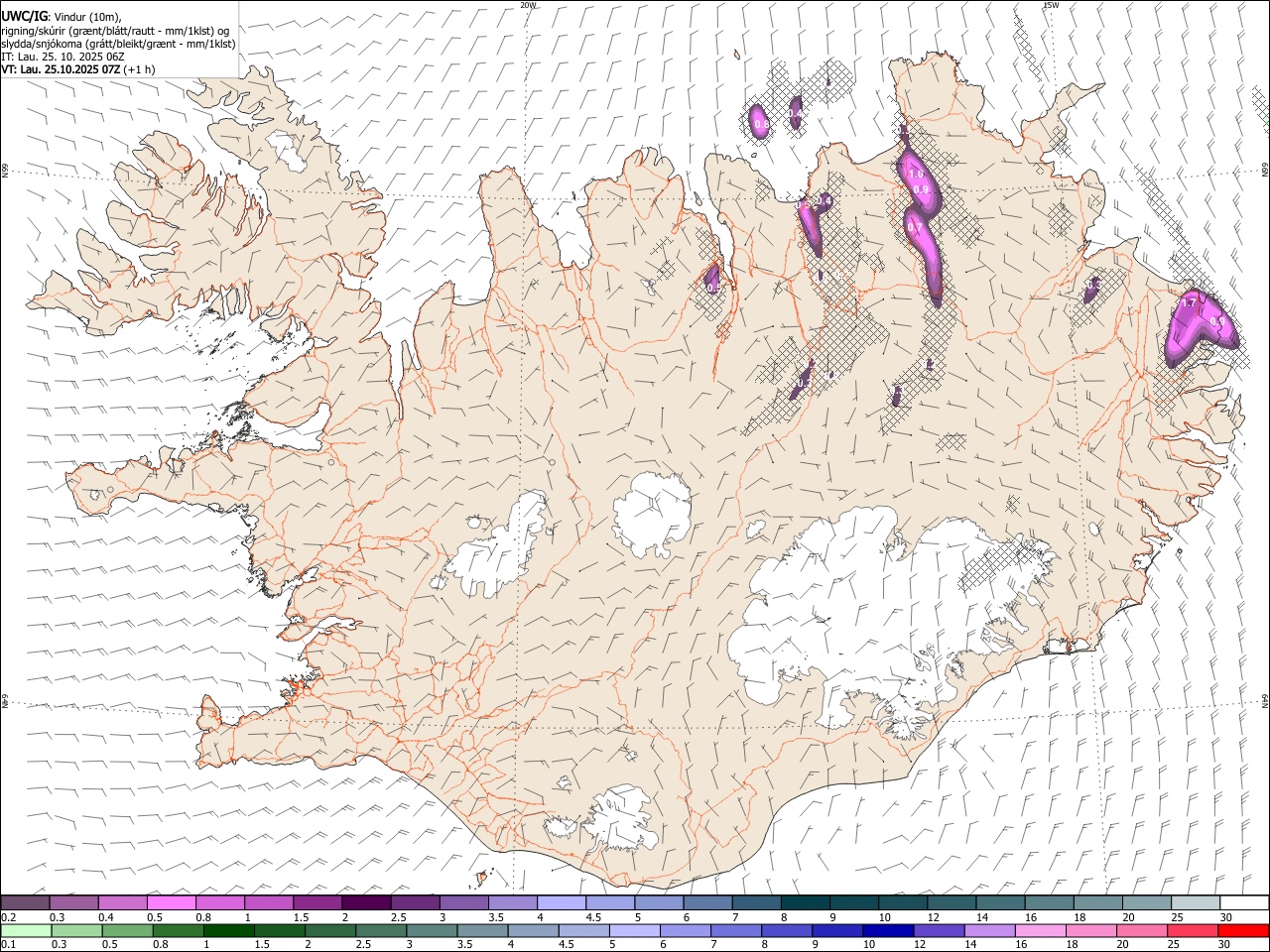Select the light pink swatch at 16 in lower legend
The height and width of the screenshot is (952, 1270).
[x=1041, y=930]
